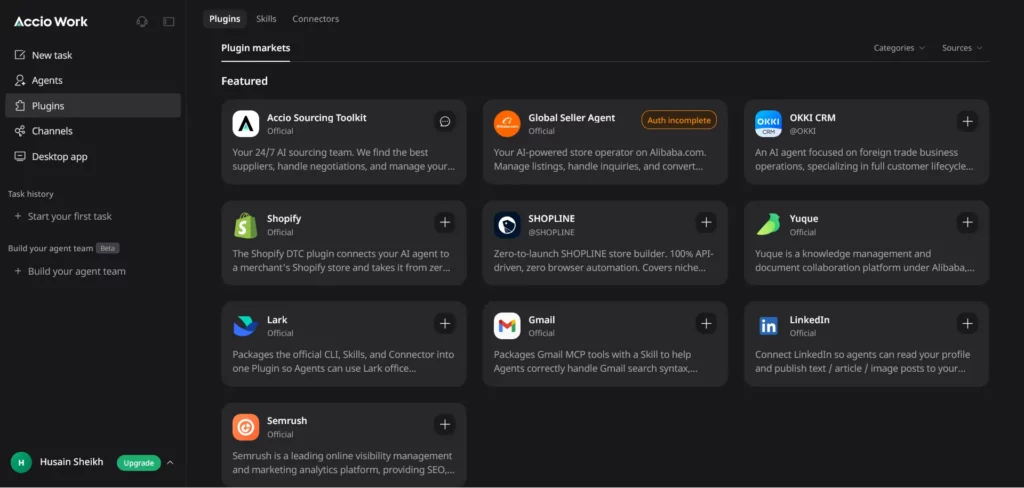Screen dimensions: 1024x488
Task: Select Plugins in the sidebar
Action: pos(93,106)
